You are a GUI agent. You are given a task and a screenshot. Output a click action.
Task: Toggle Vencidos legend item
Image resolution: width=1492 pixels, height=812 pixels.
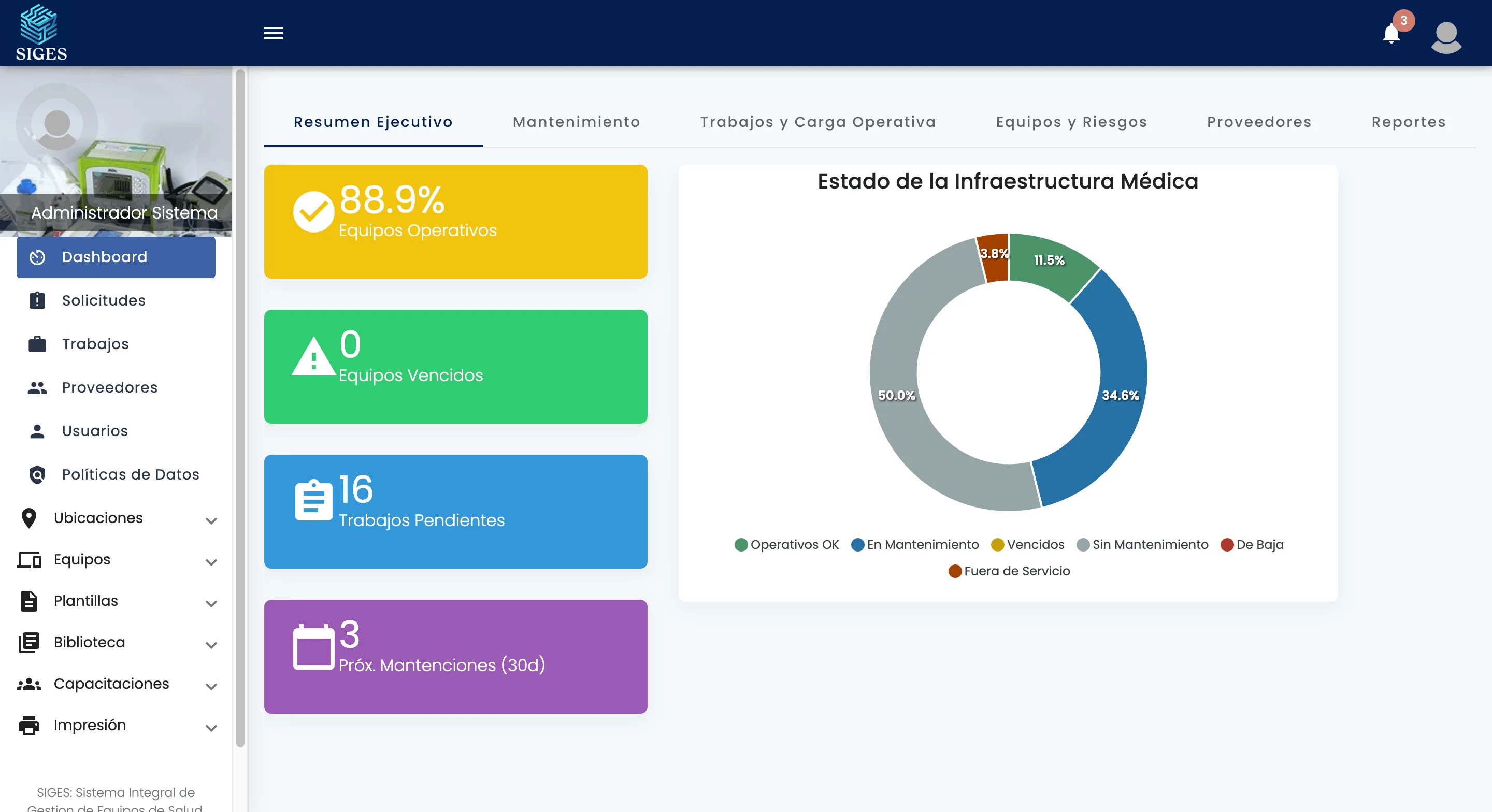click(x=1027, y=544)
